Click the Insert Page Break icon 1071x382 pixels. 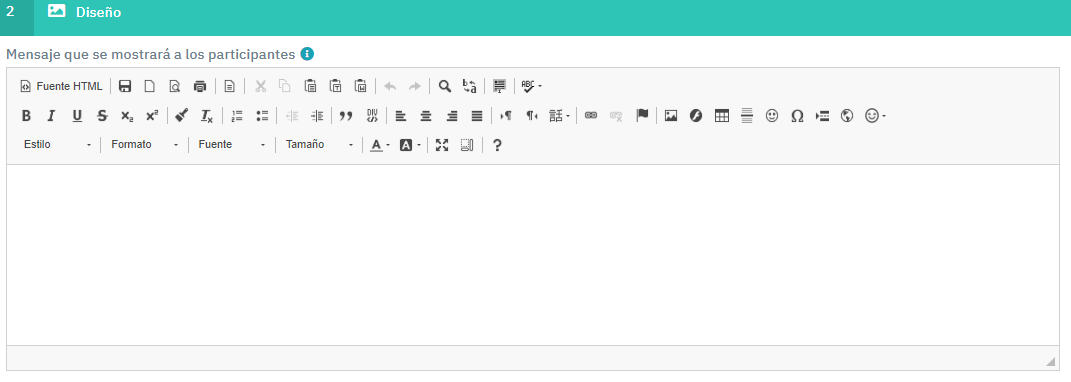pos(822,115)
